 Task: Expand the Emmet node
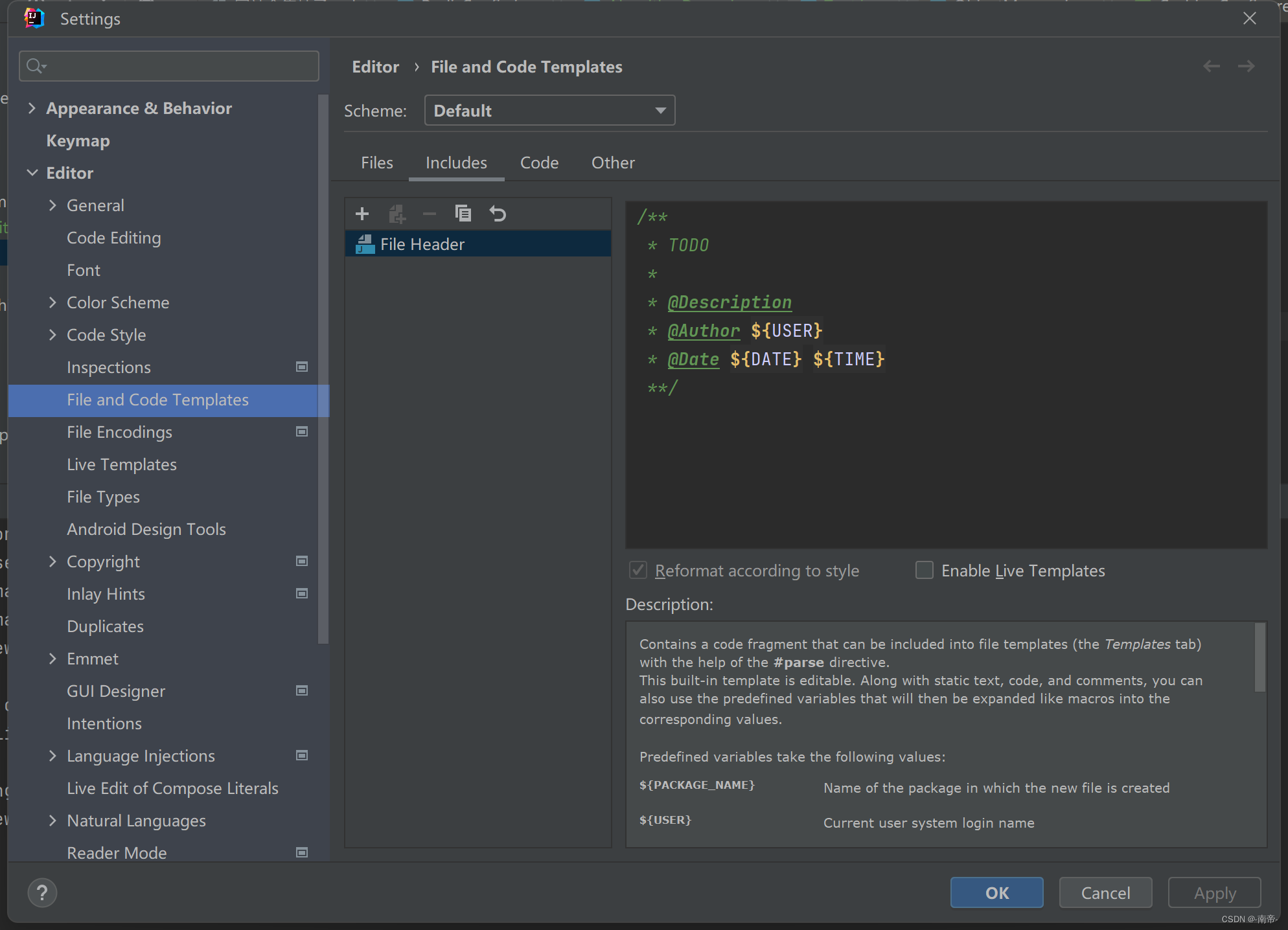(52, 659)
